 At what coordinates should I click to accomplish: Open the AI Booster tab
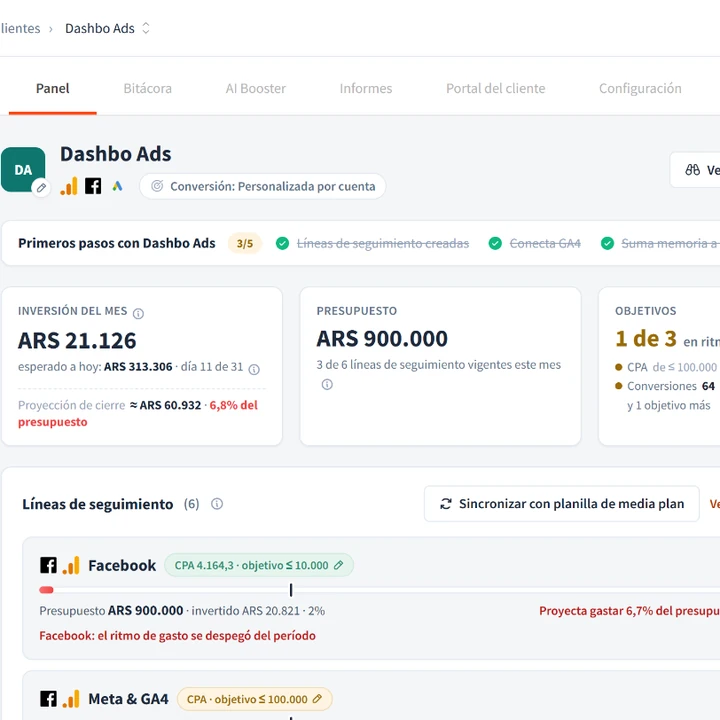coord(255,88)
